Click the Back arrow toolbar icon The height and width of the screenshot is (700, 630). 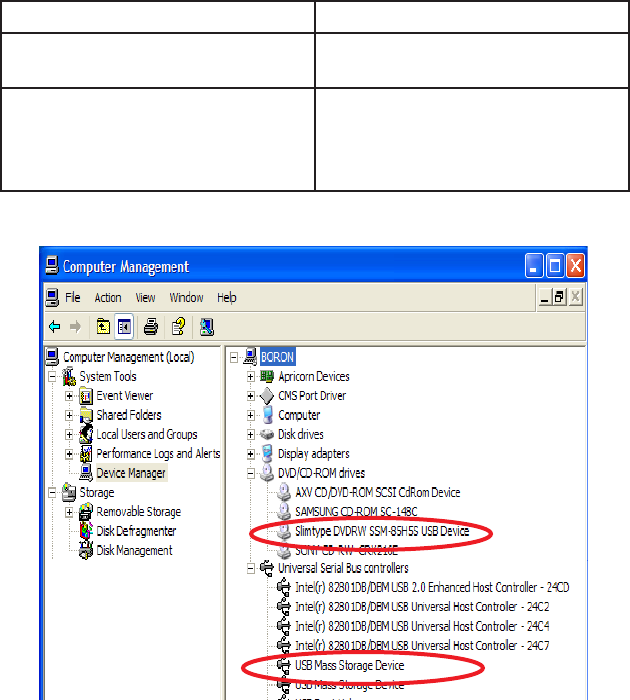click(54, 327)
